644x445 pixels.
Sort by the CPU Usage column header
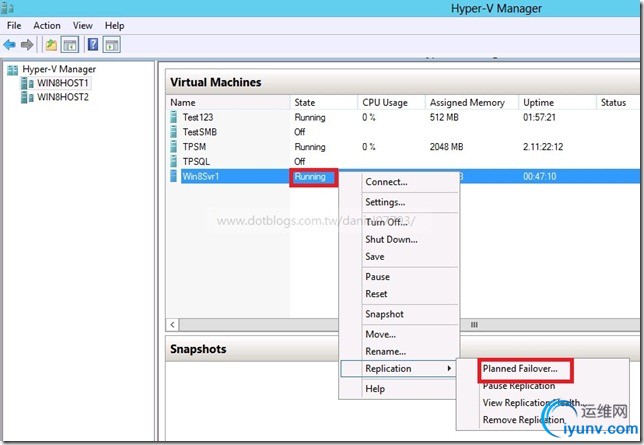point(391,103)
